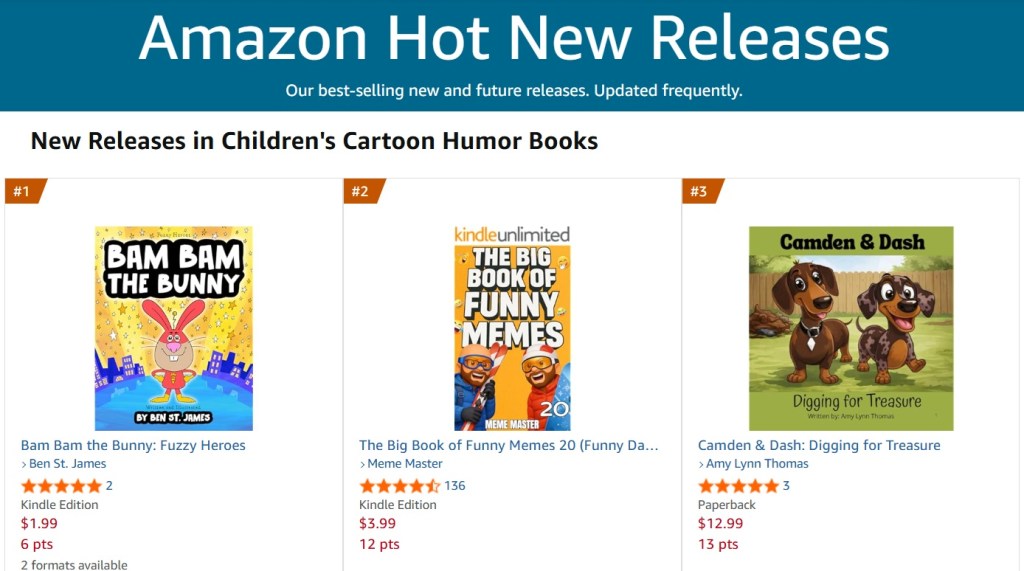Open The Big Book of Funny Memes 20 title
The image size is (1024, 571).
[509, 445]
